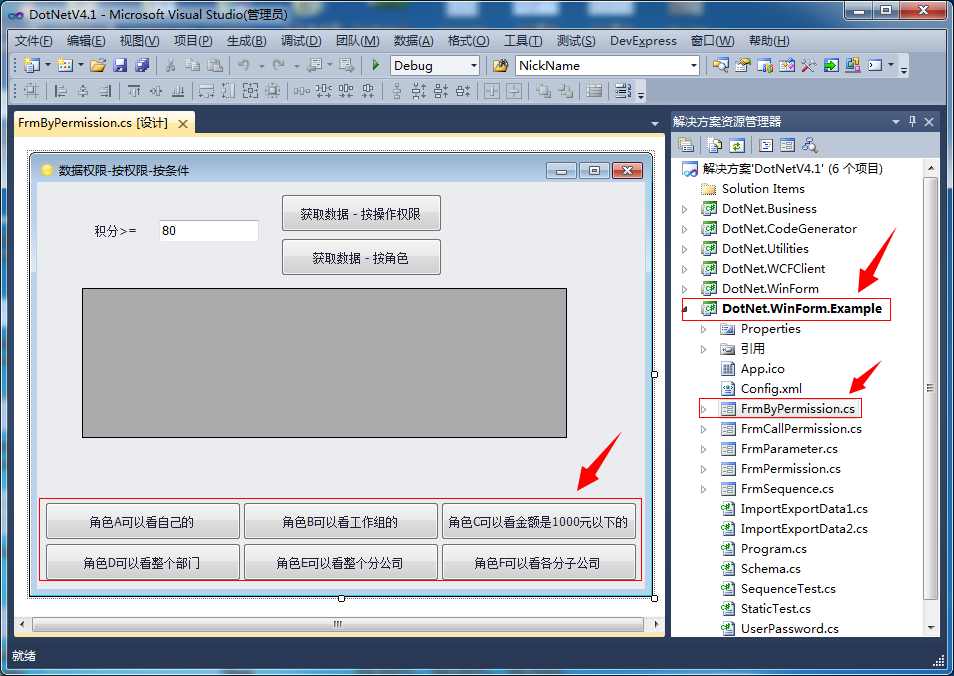Expand the DotNet.CodeGenerator project node
Screen dimensions: 954x676
coord(685,229)
